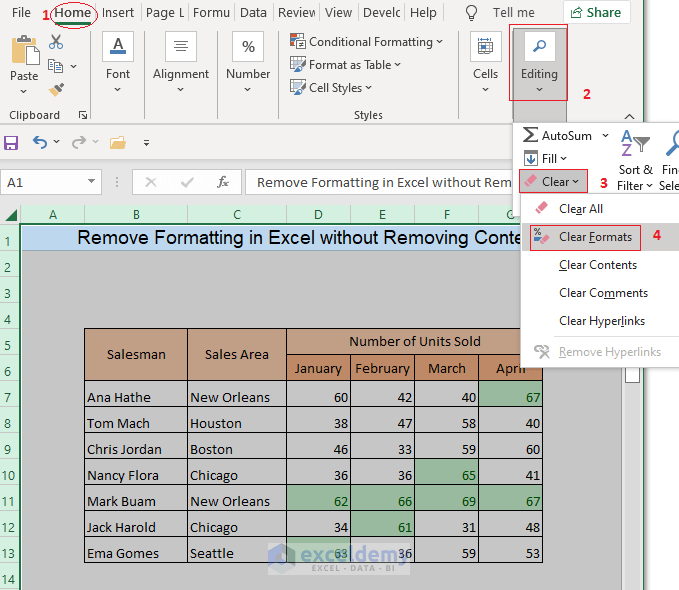Image resolution: width=679 pixels, height=590 pixels.
Task: Open the Clear dropdown button
Action: (x=553, y=182)
